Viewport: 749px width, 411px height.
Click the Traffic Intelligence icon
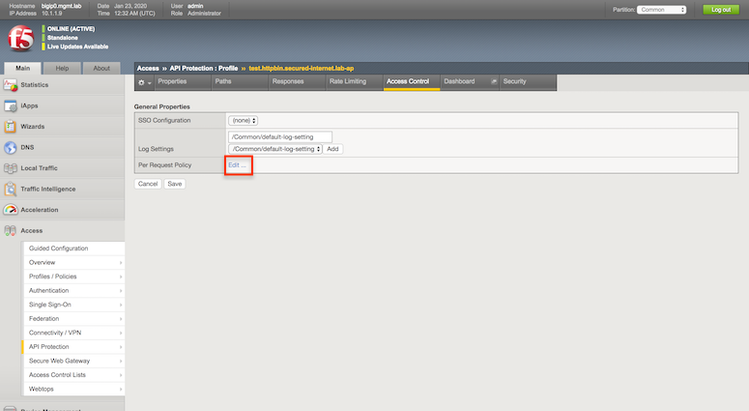tap(10, 189)
